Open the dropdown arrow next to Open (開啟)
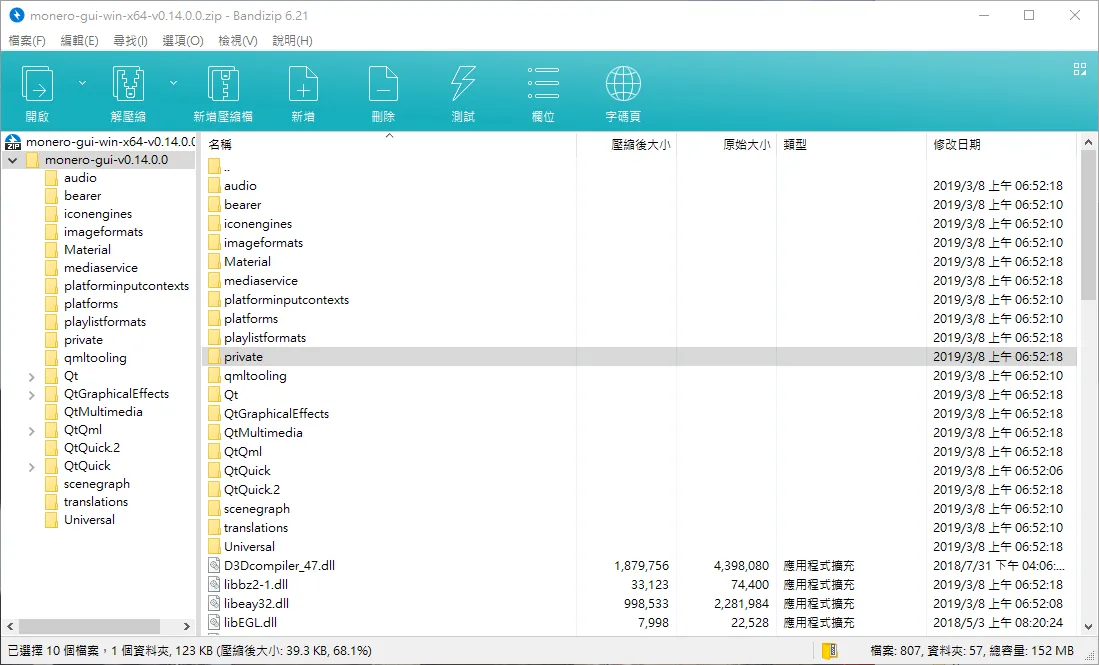Viewport: 1099px width, 665px height. coord(82,83)
